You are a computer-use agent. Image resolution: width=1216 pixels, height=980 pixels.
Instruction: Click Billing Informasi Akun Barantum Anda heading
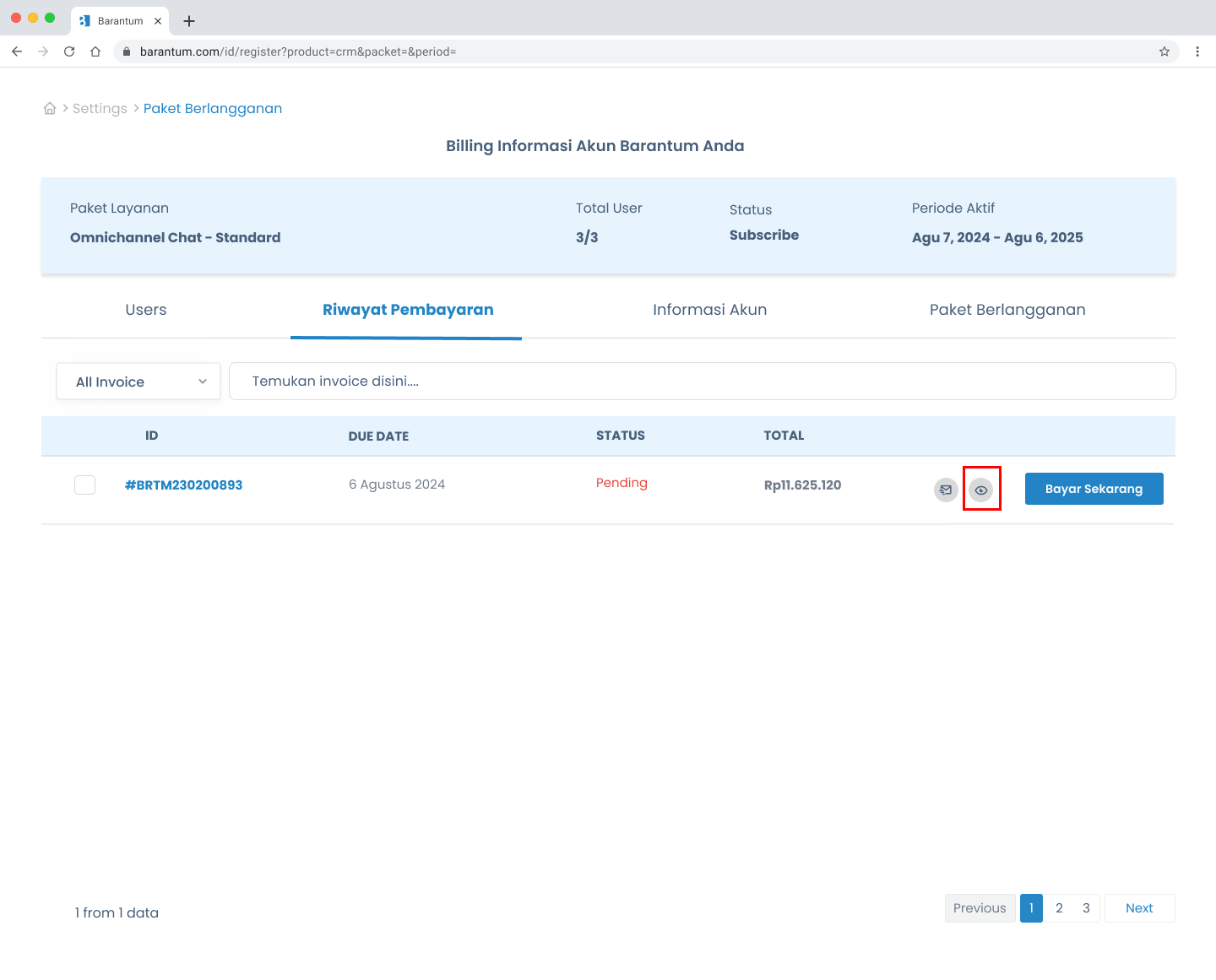pos(595,146)
